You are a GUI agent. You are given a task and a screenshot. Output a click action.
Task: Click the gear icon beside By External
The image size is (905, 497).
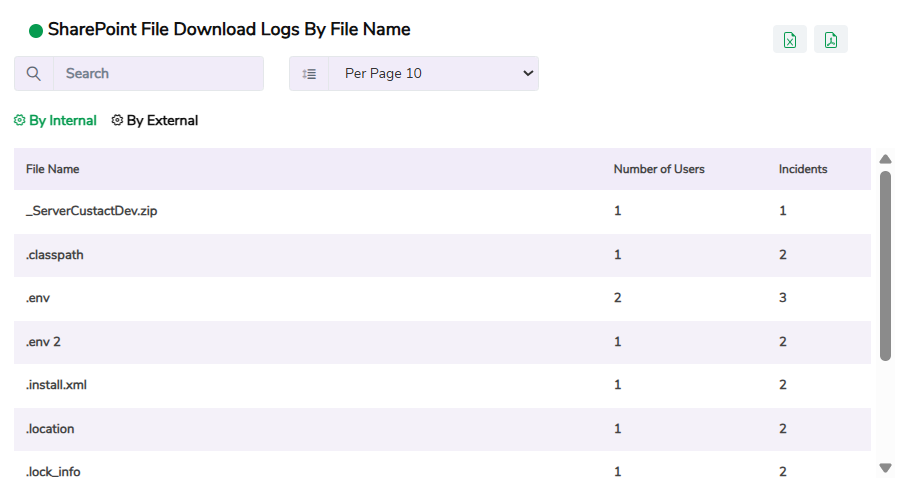(117, 121)
